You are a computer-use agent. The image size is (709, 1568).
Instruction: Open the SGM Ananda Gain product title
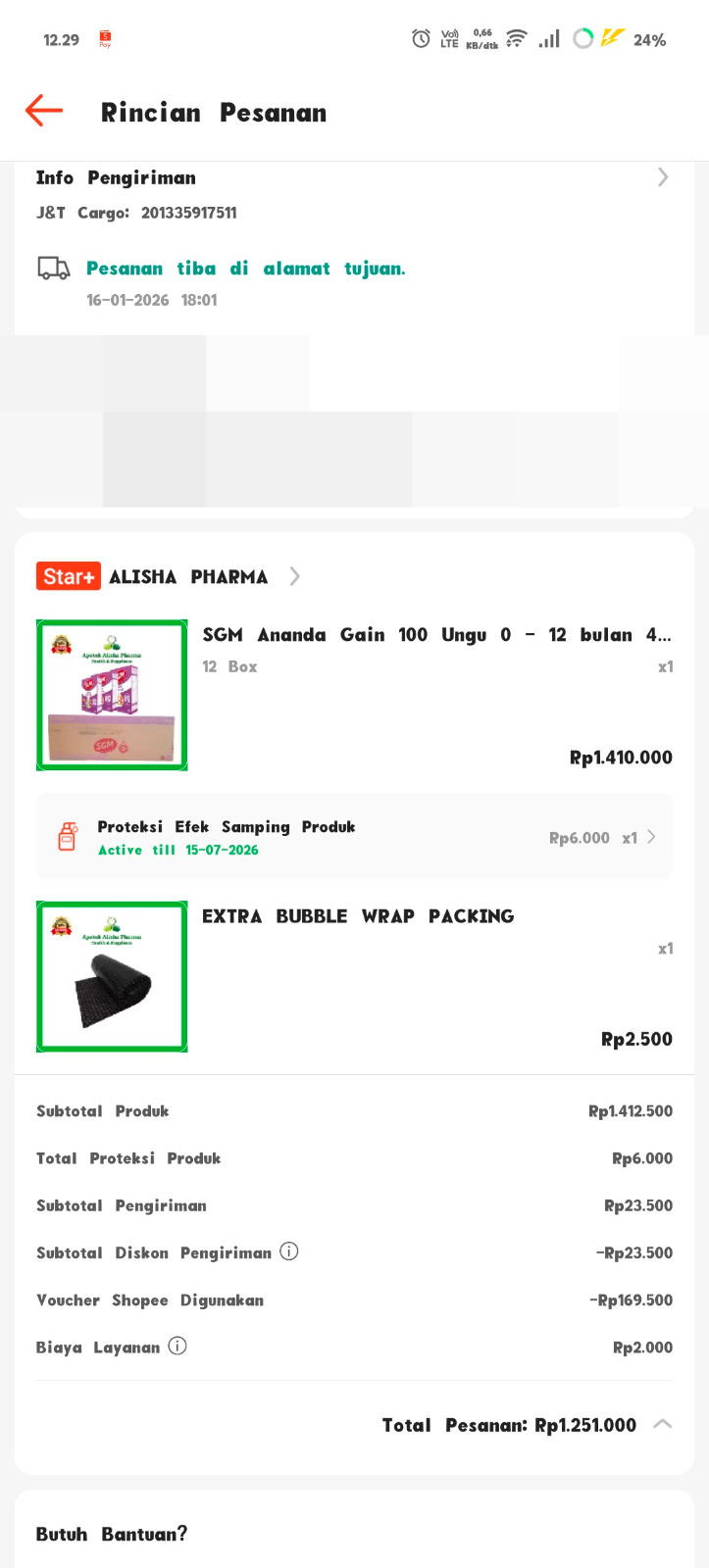pos(436,635)
